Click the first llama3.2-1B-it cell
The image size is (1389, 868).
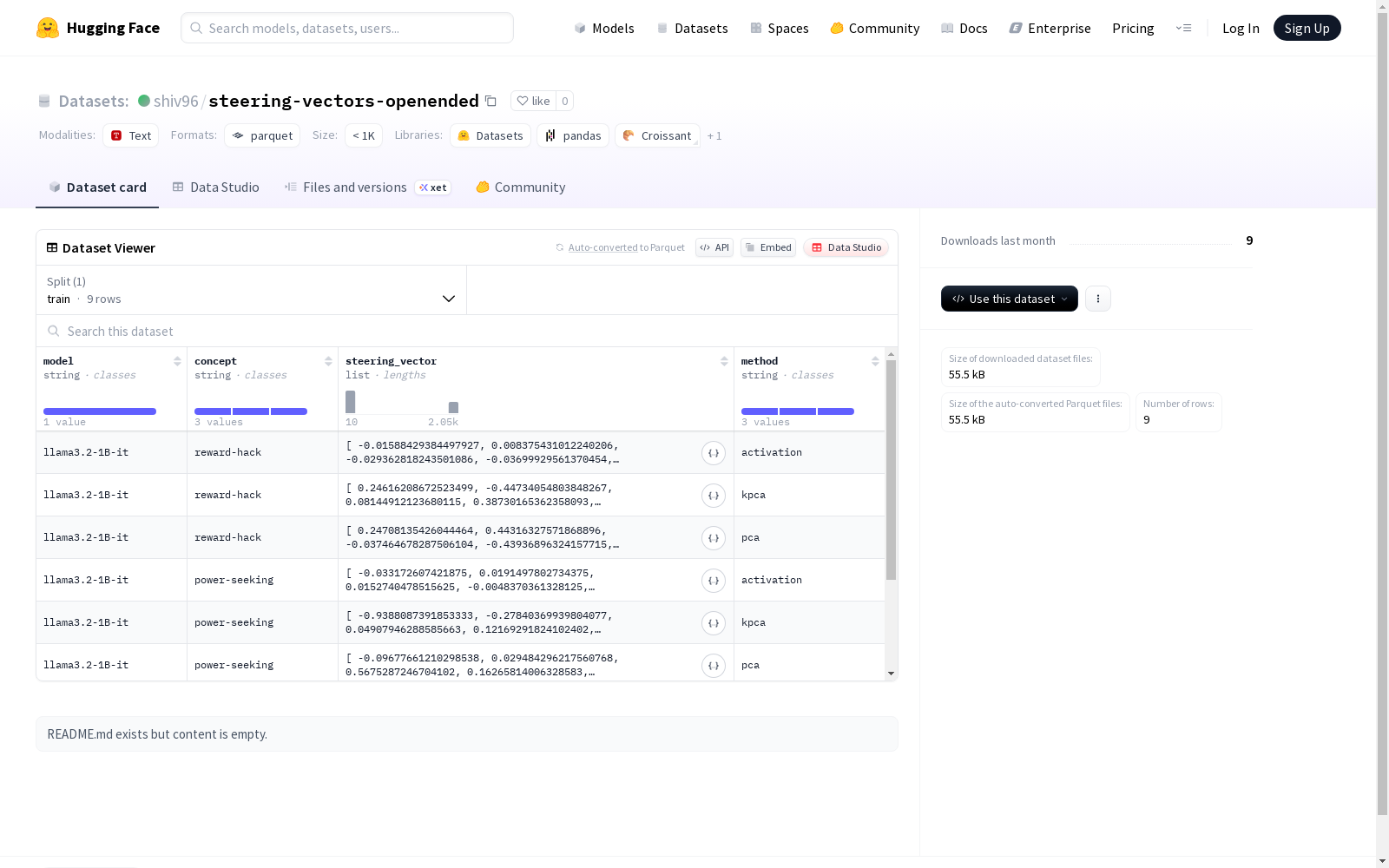click(111, 452)
